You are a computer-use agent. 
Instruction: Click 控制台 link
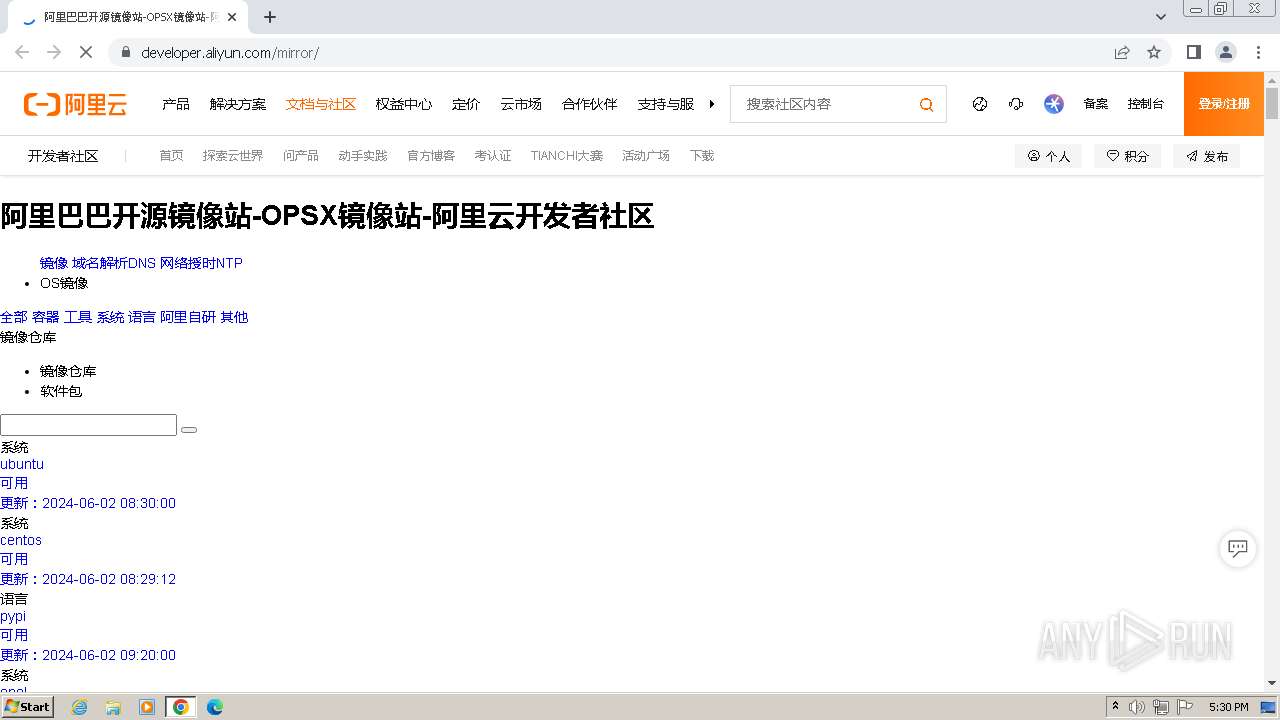click(x=1146, y=104)
